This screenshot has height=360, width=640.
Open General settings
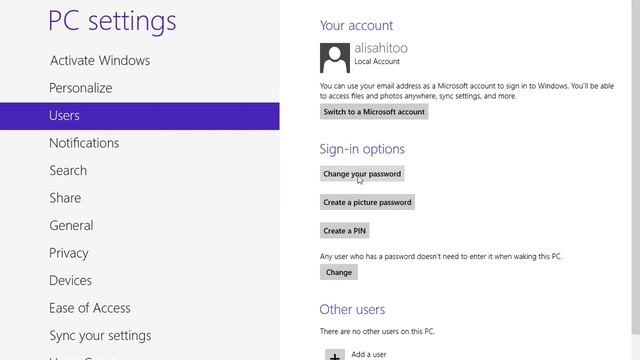71,226
